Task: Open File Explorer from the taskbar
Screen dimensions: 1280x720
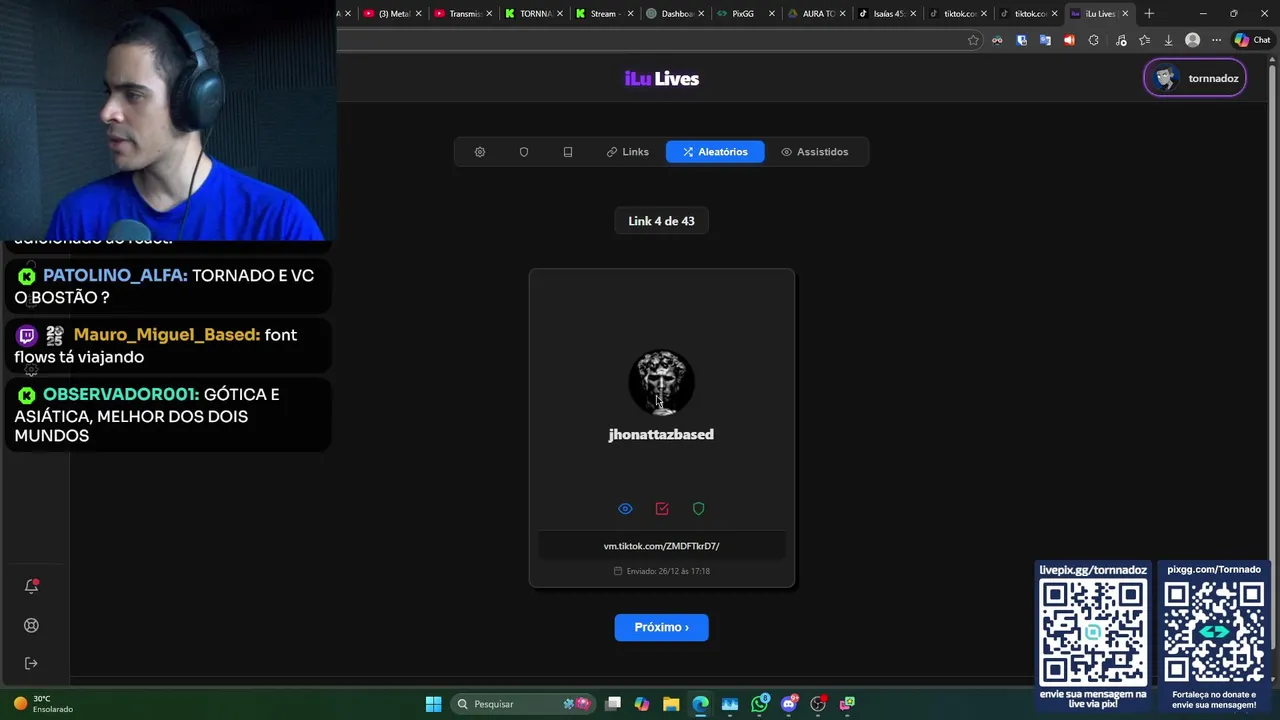Action: 671,704
